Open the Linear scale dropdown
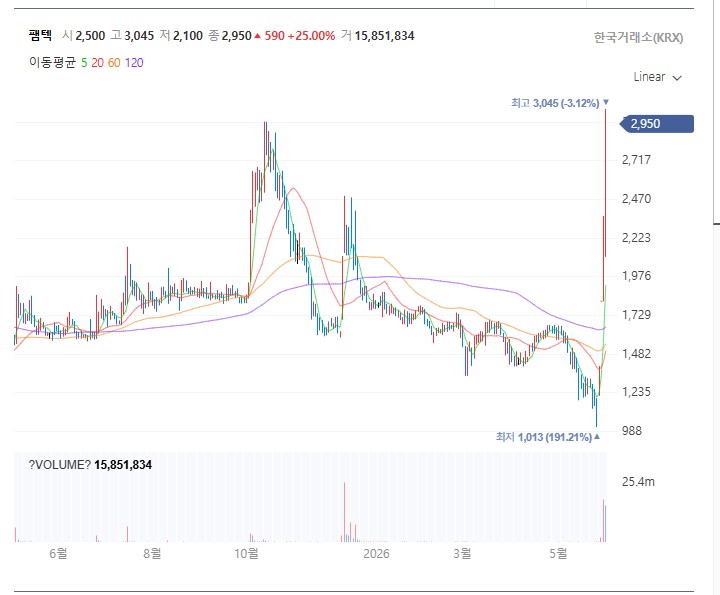Screen dimensions: 720x595 tap(657, 77)
